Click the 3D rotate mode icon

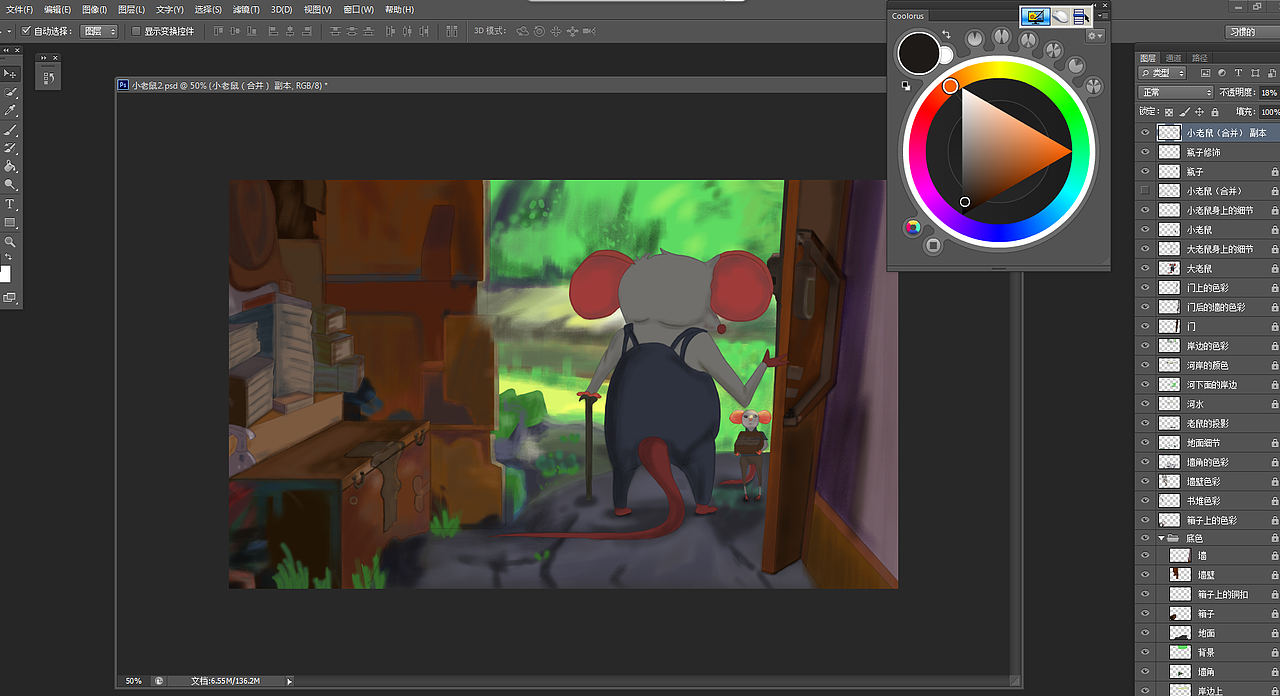(522, 31)
